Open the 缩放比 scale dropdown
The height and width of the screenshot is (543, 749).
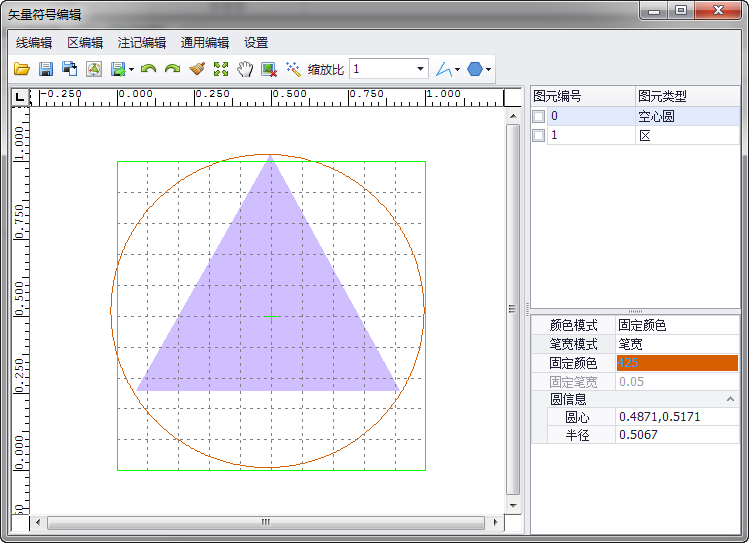[x=420, y=69]
